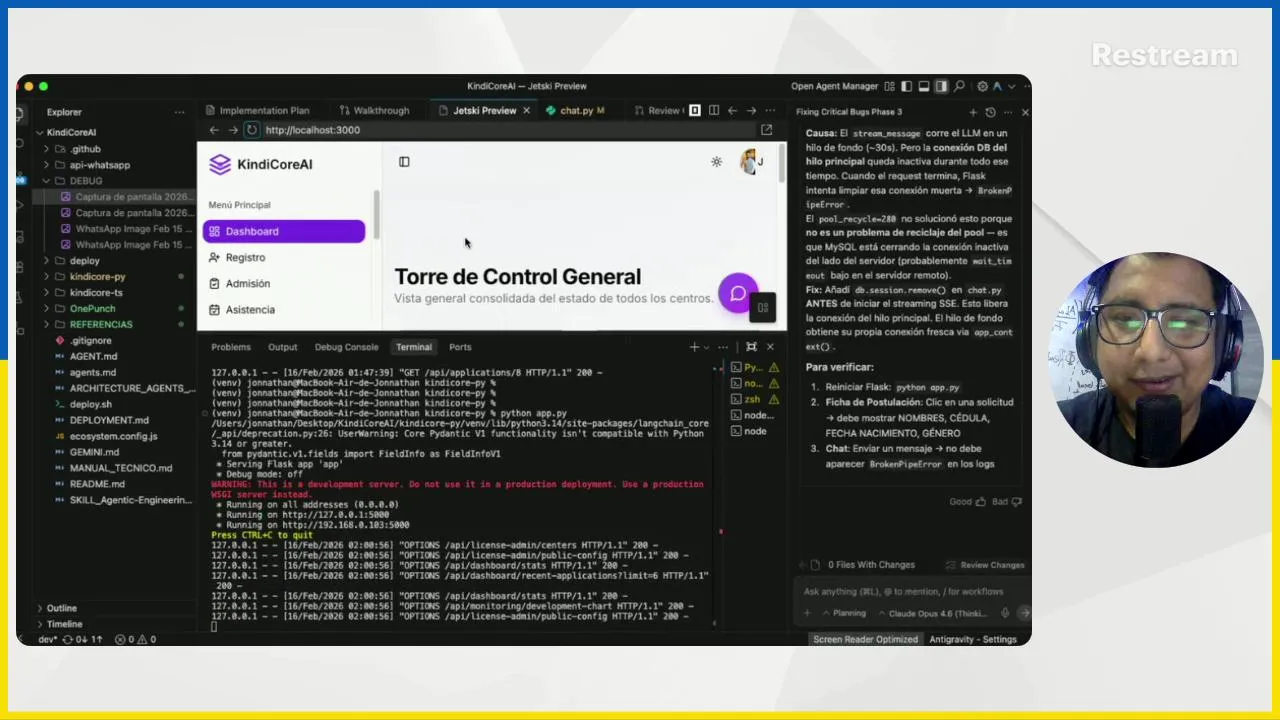
Task: Open the purple chat bubble button
Action: tap(738, 294)
